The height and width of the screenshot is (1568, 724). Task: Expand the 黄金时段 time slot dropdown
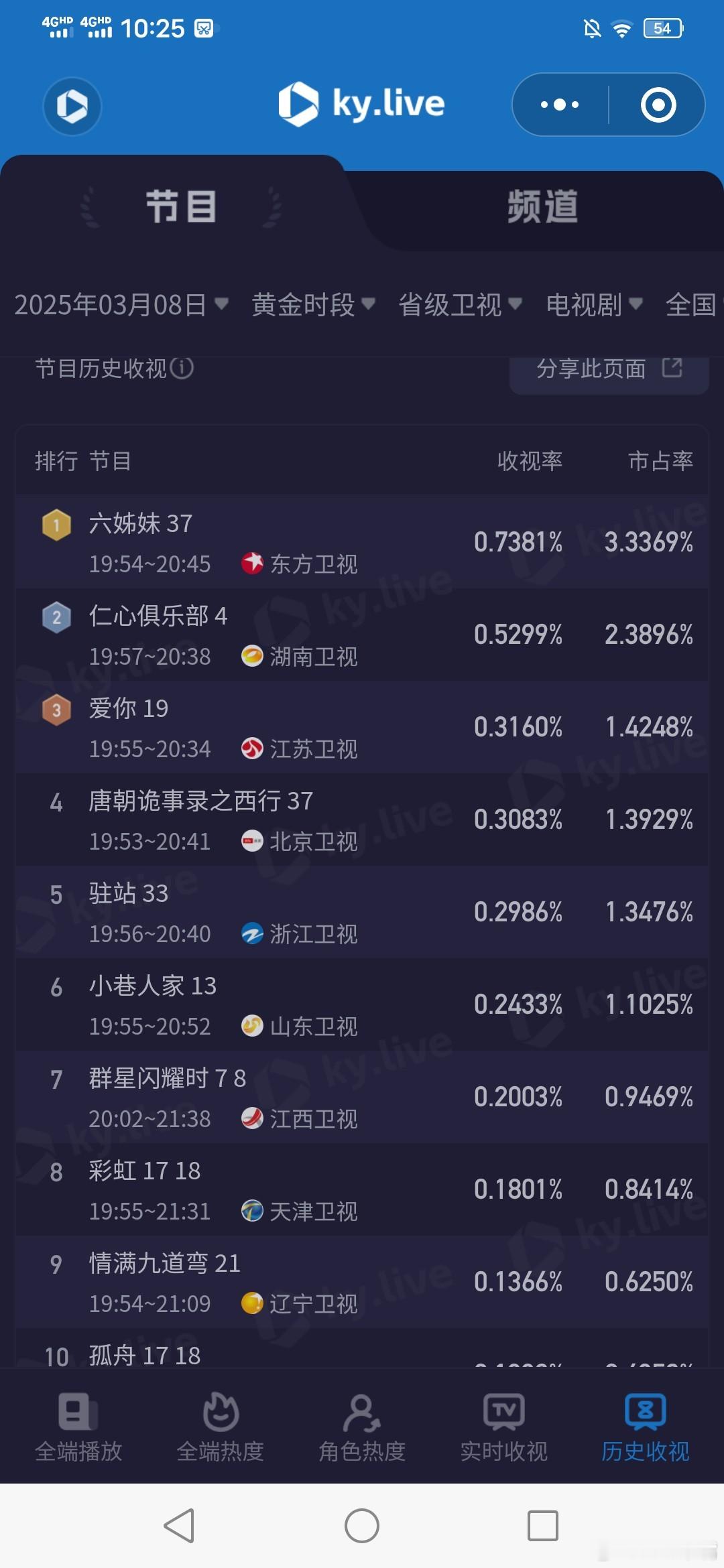coord(313,305)
